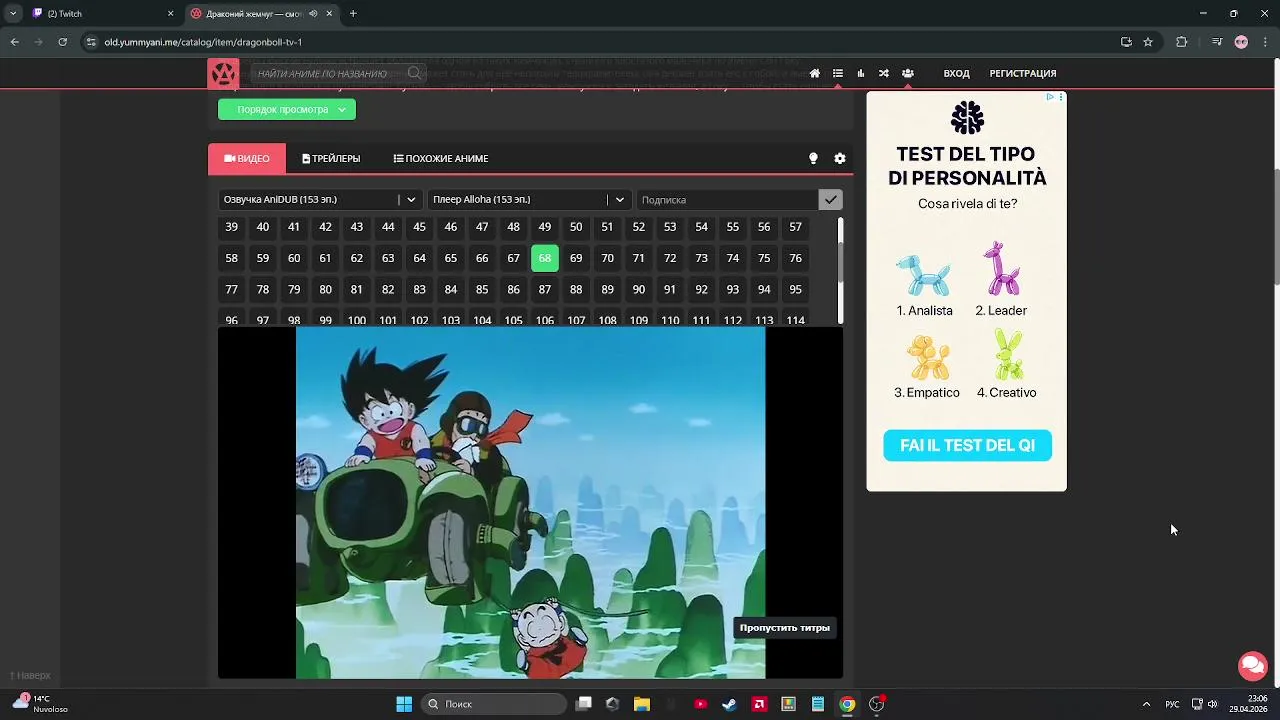Open the site home icon

click(815, 73)
